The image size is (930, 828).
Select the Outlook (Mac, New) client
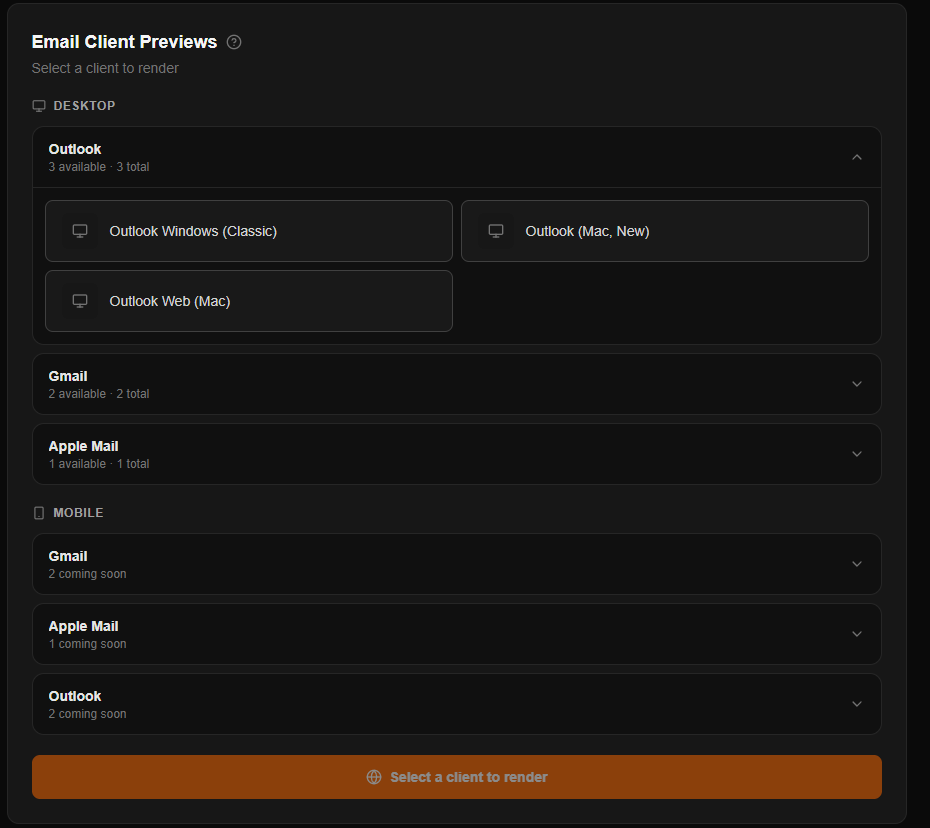pos(665,231)
